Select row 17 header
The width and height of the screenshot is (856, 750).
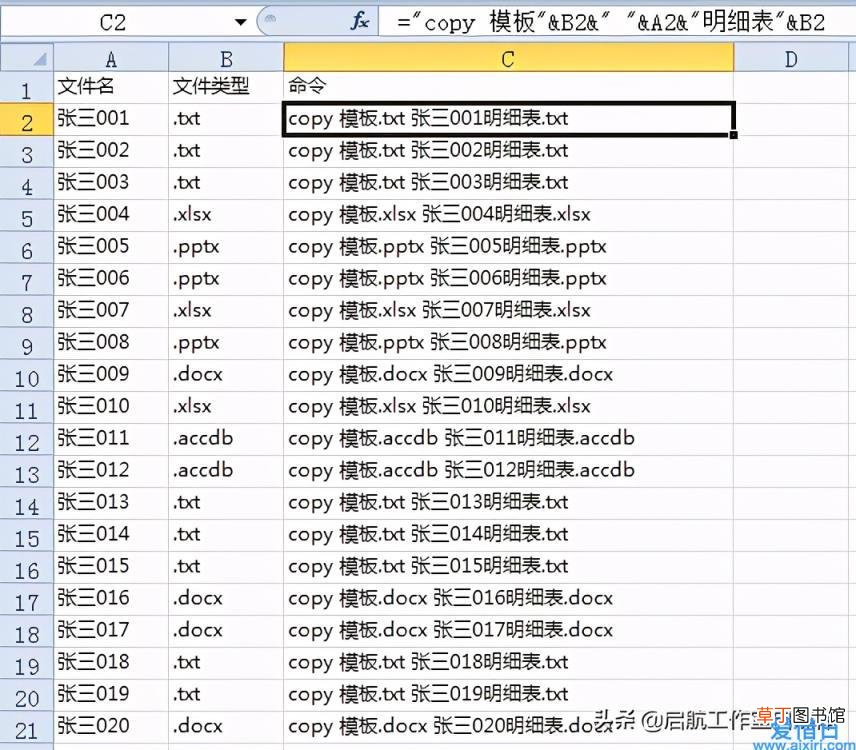point(27,600)
